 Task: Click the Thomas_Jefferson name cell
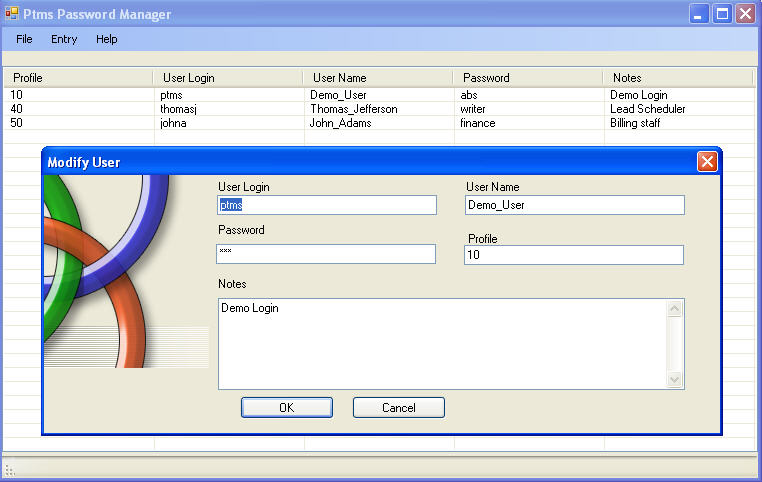(354, 109)
